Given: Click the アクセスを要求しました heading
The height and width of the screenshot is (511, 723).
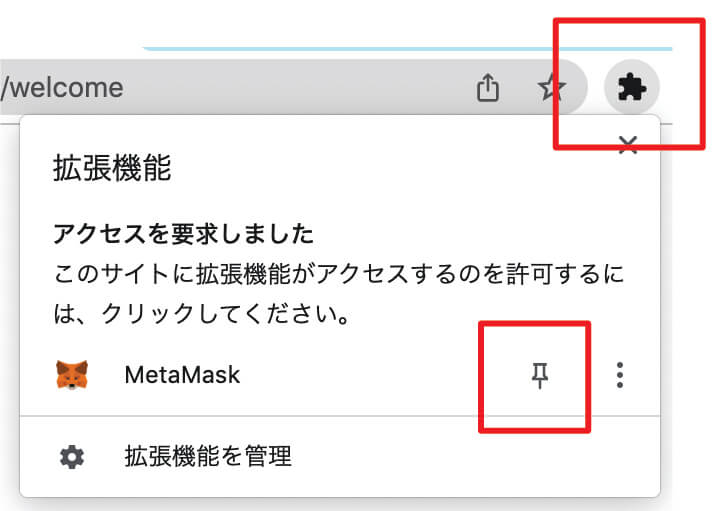Looking at the screenshot, I should tap(184, 234).
